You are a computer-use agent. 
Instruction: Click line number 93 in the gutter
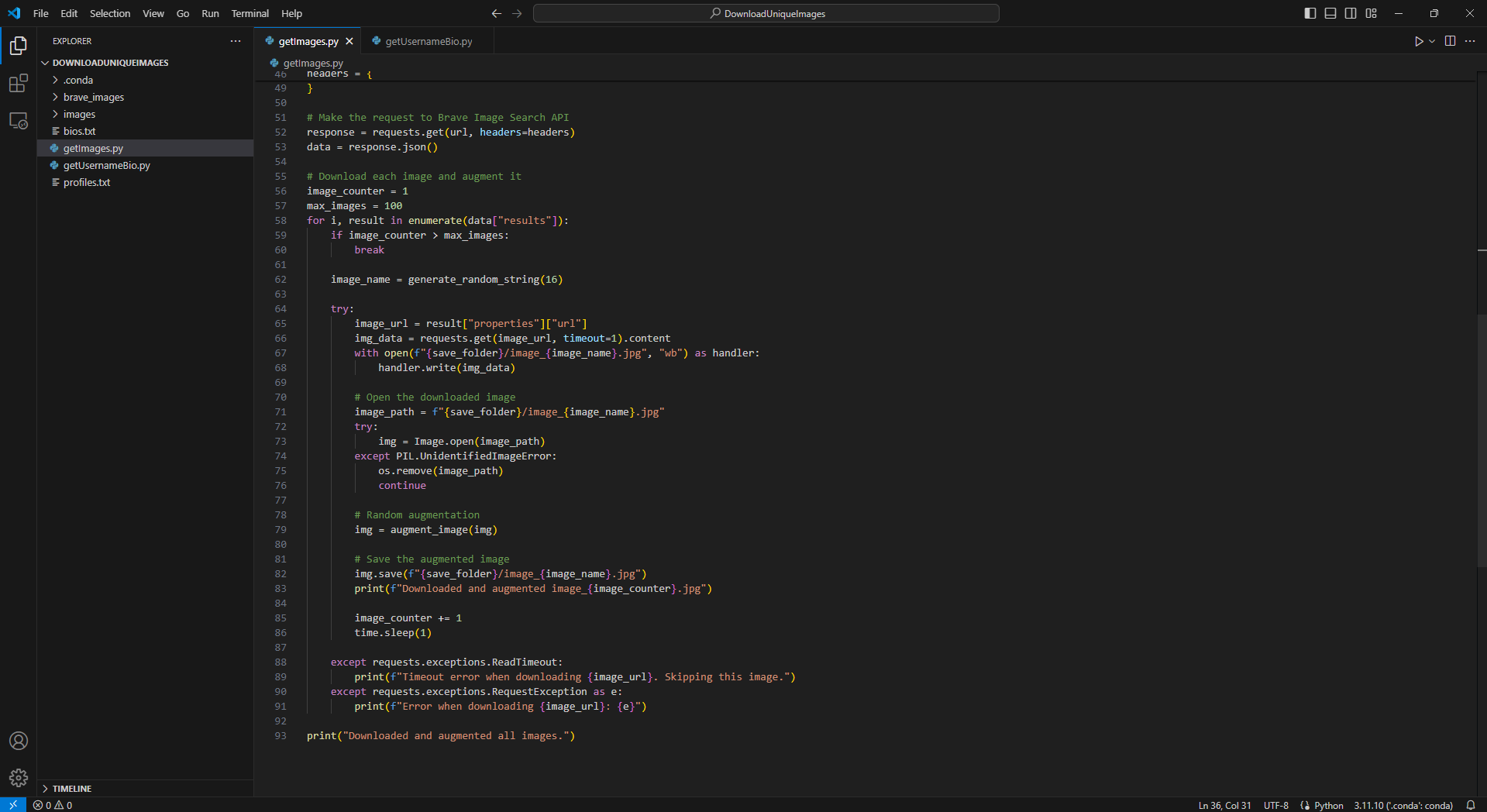[x=280, y=735]
